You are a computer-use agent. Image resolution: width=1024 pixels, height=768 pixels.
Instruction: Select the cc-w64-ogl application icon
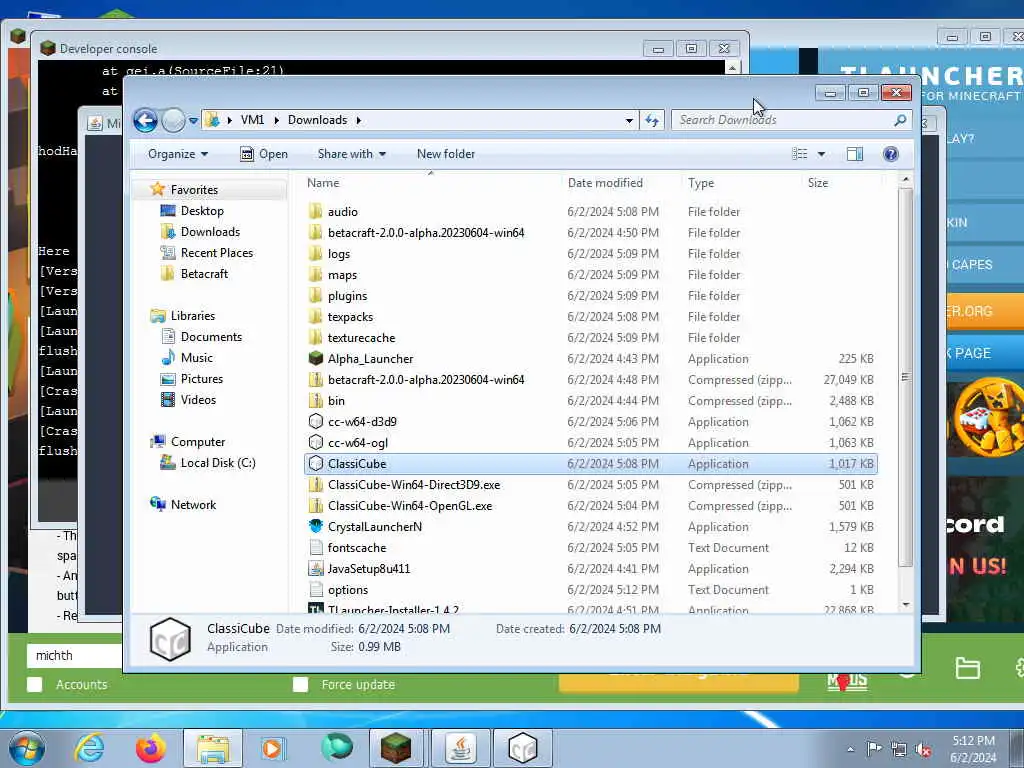(315, 442)
